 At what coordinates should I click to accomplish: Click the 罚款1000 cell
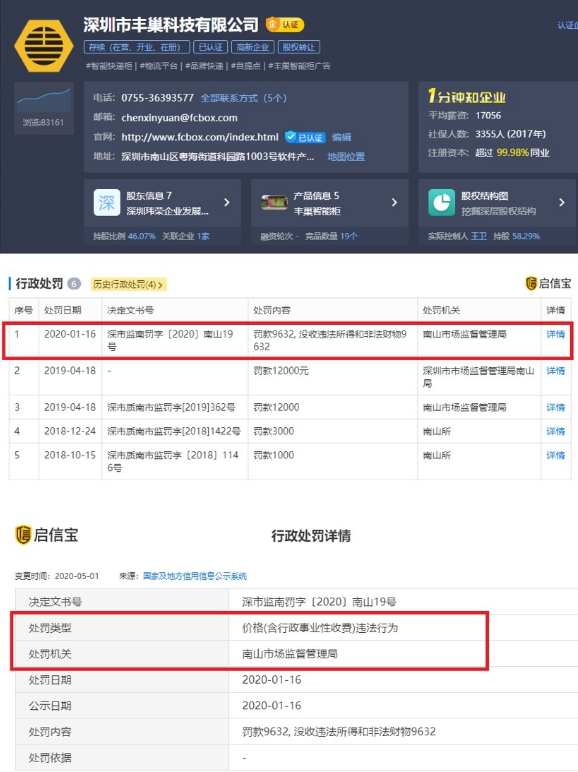click(x=274, y=455)
